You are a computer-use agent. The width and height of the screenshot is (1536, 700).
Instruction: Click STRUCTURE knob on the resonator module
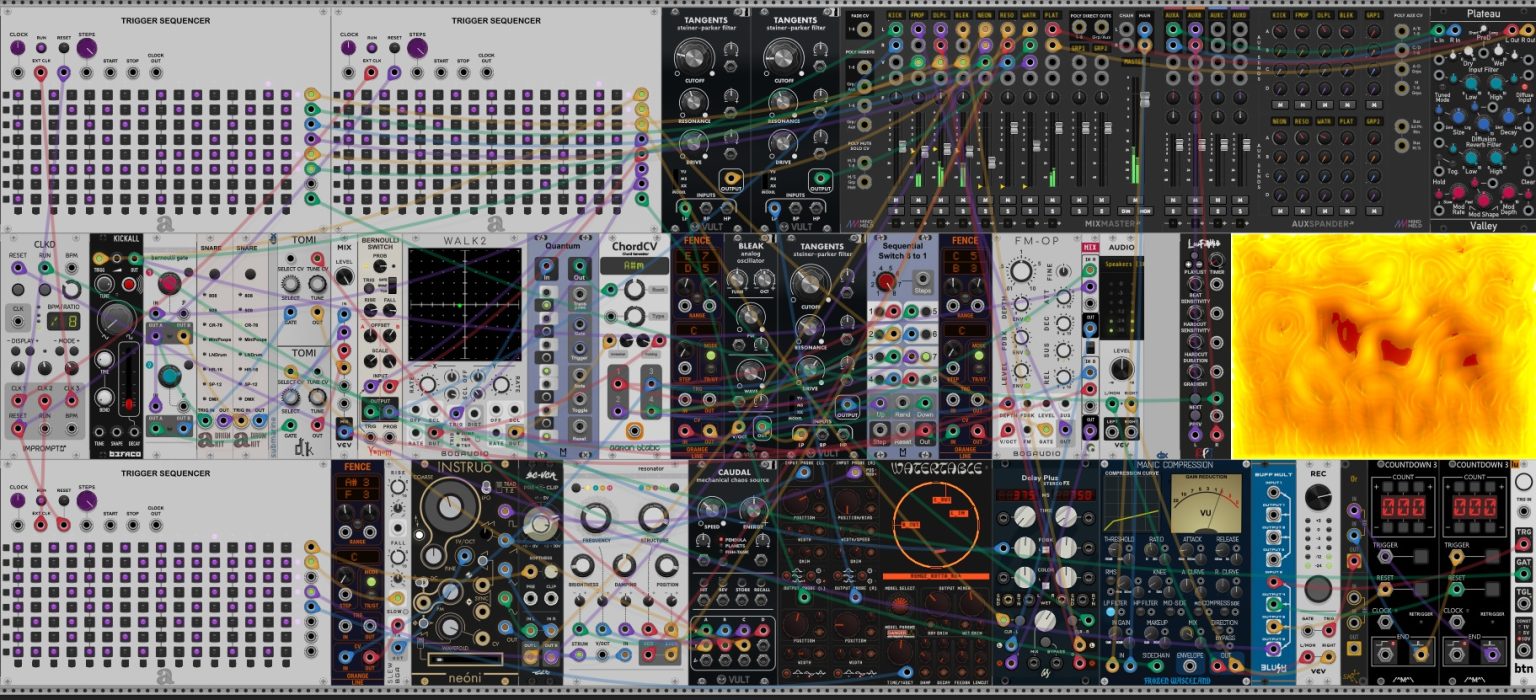[652, 519]
